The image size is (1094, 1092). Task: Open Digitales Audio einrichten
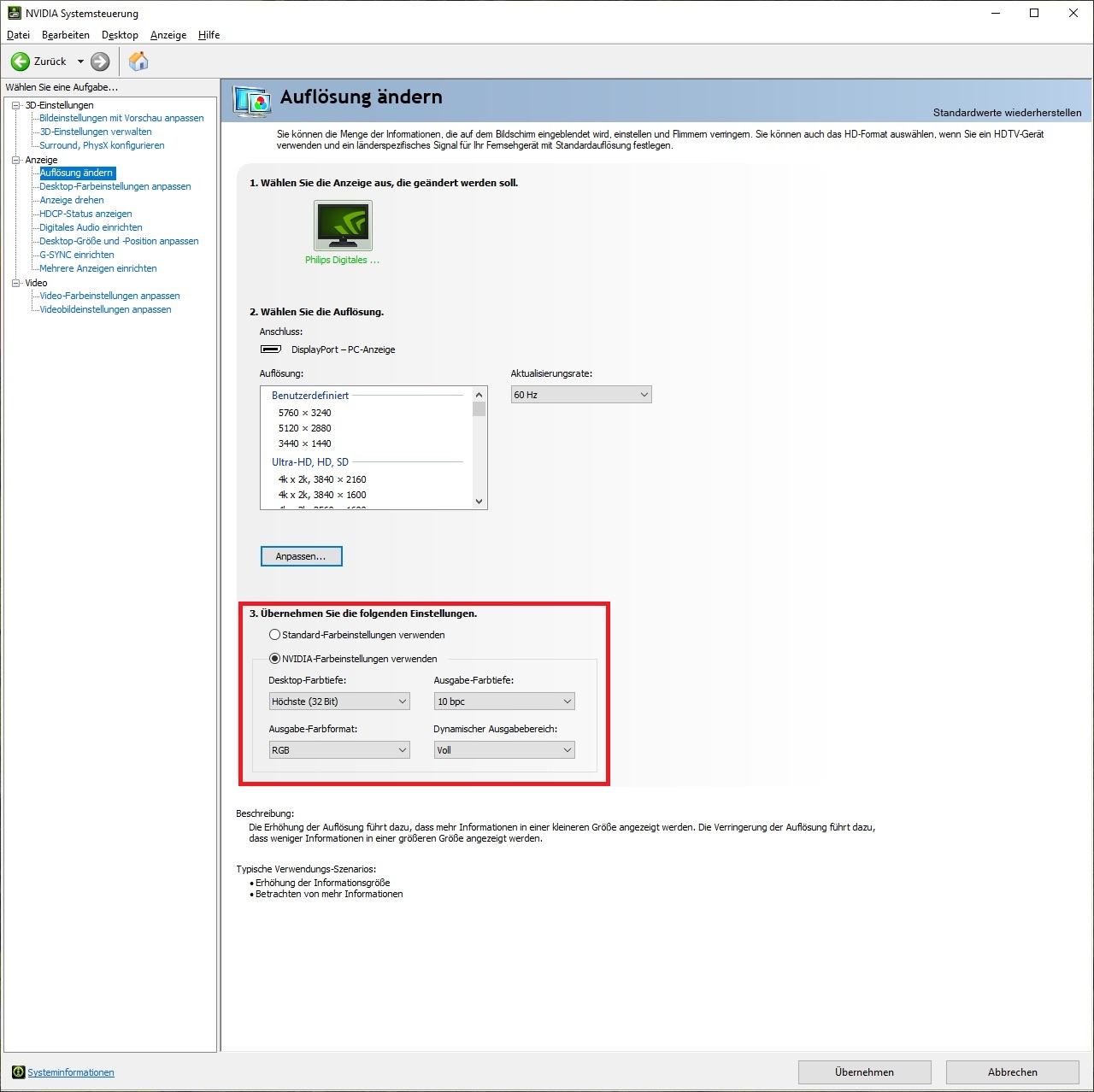pyautogui.click(x=91, y=227)
